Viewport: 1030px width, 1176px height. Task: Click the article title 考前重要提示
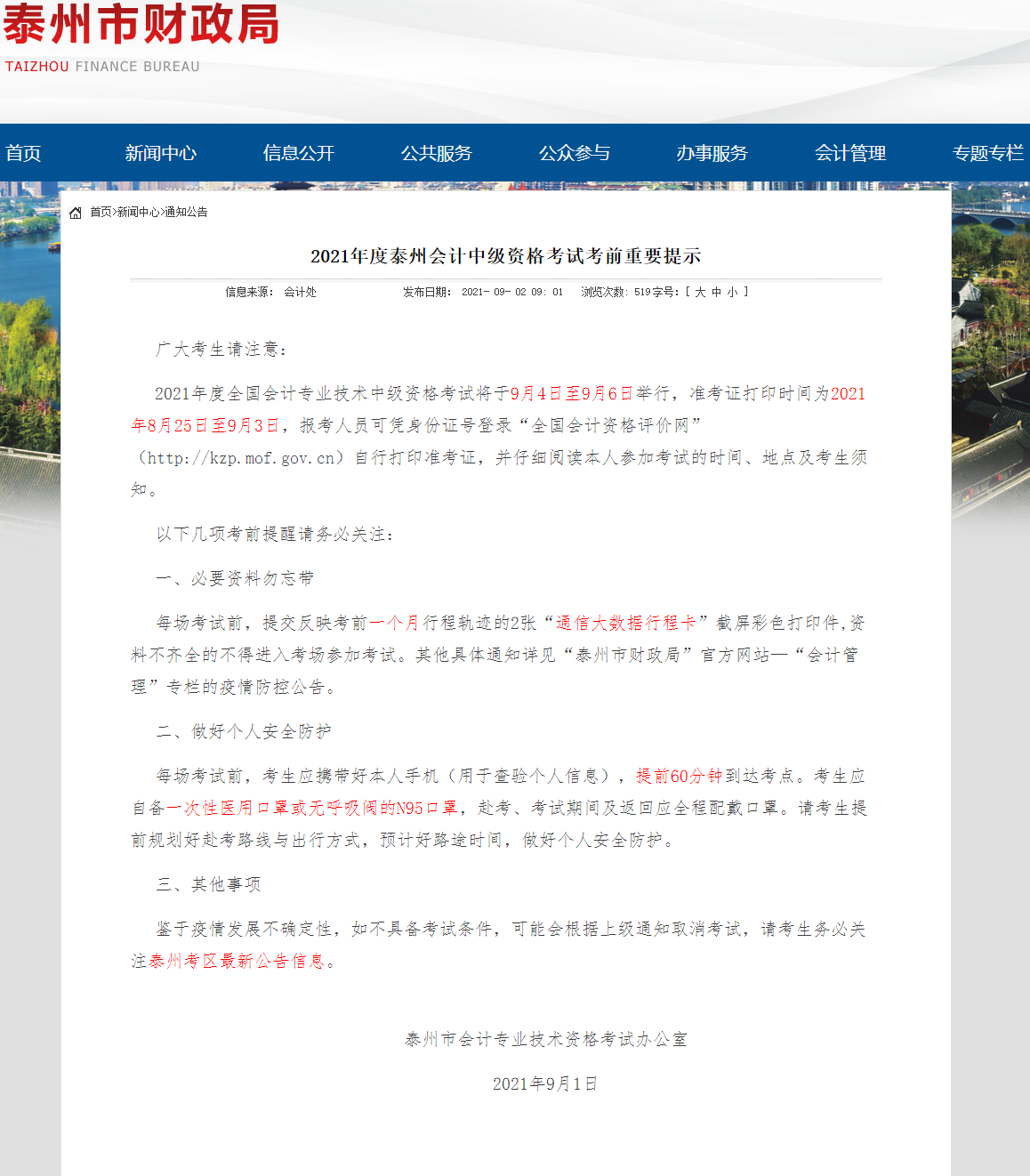point(505,256)
